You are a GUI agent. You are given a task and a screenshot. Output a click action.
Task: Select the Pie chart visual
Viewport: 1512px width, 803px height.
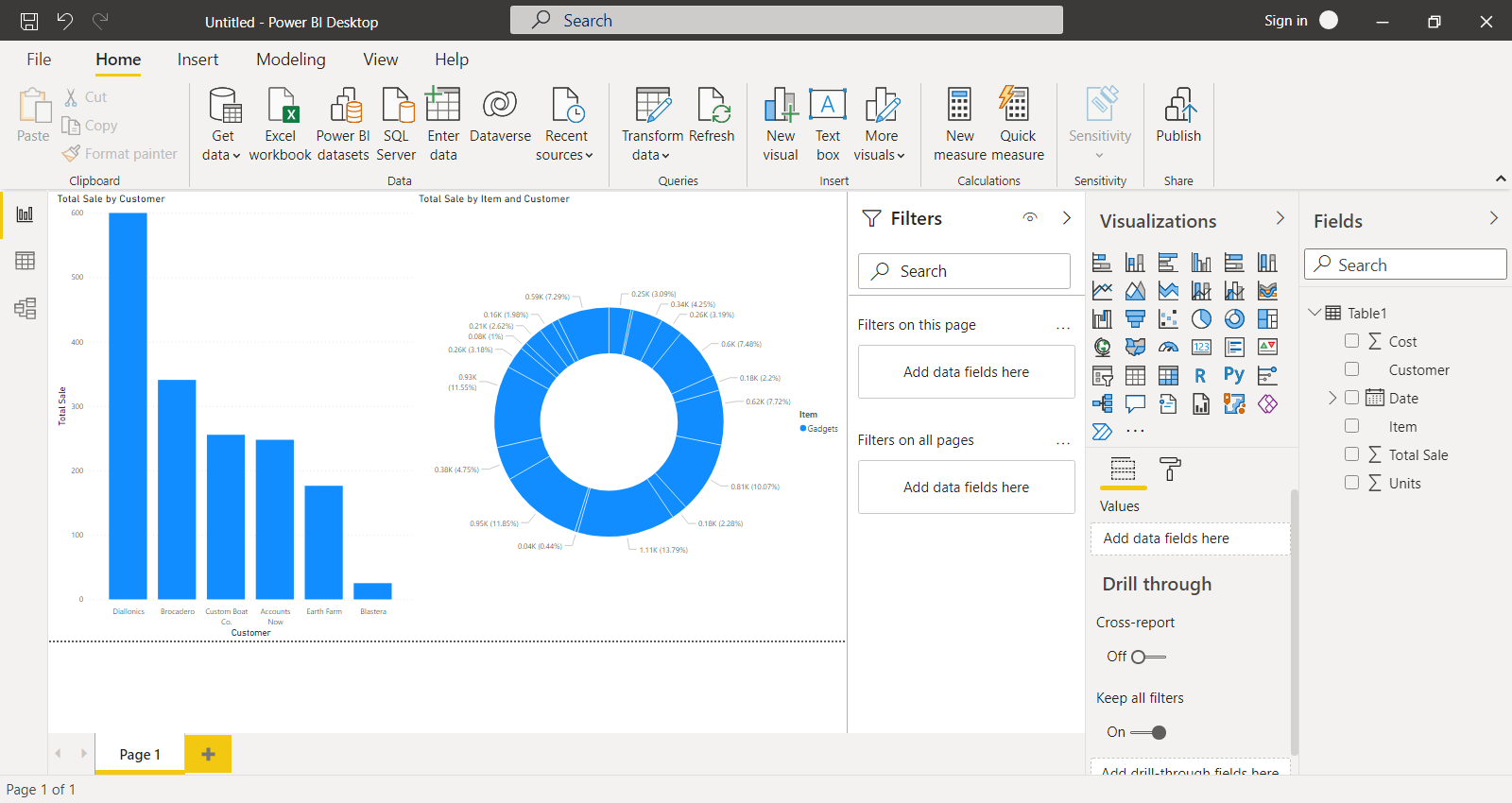(1201, 319)
